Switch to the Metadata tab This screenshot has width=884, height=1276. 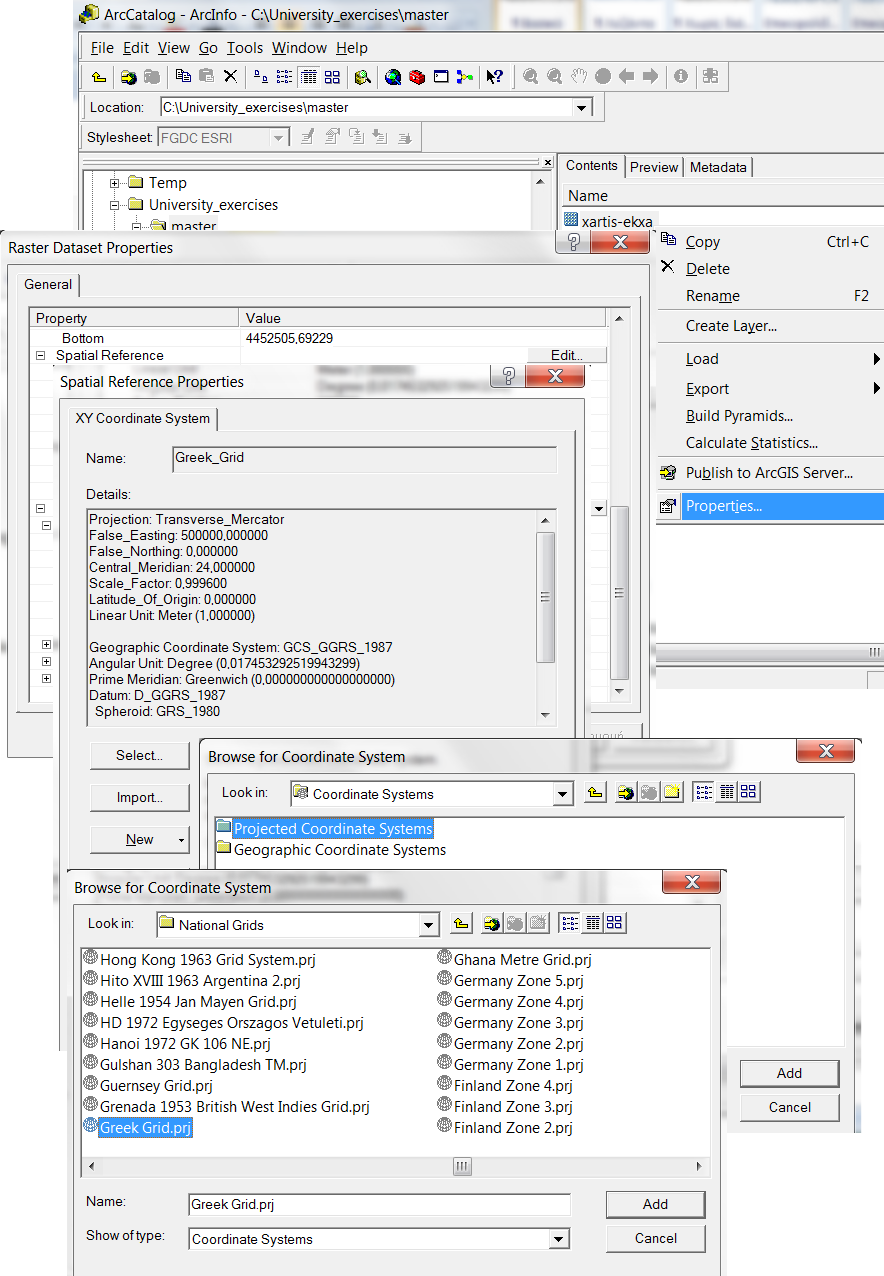pos(718,167)
